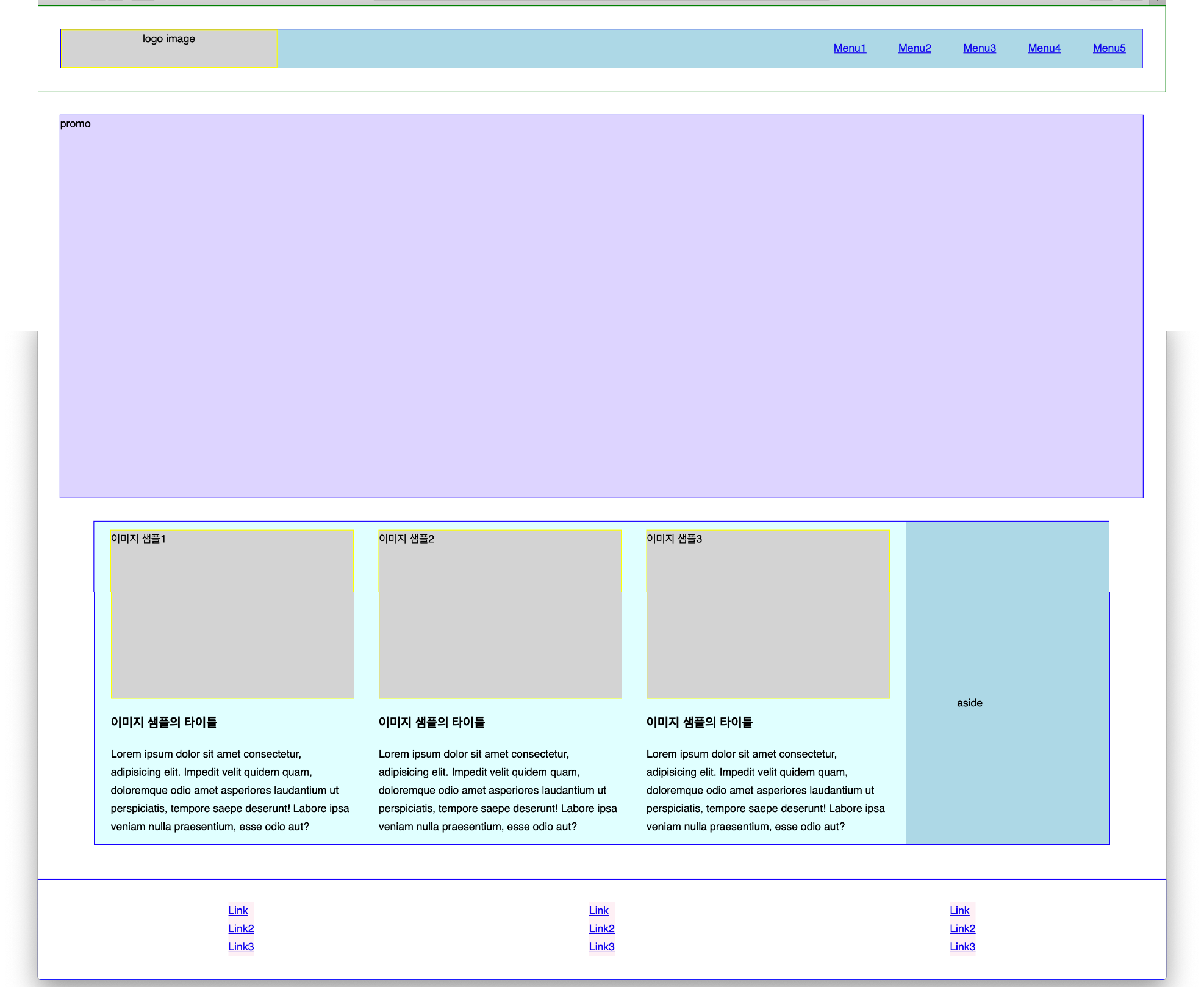Open the 이미지 샘플3 image thumbnail
The width and height of the screenshot is (1204, 987).
[x=768, y=614]
